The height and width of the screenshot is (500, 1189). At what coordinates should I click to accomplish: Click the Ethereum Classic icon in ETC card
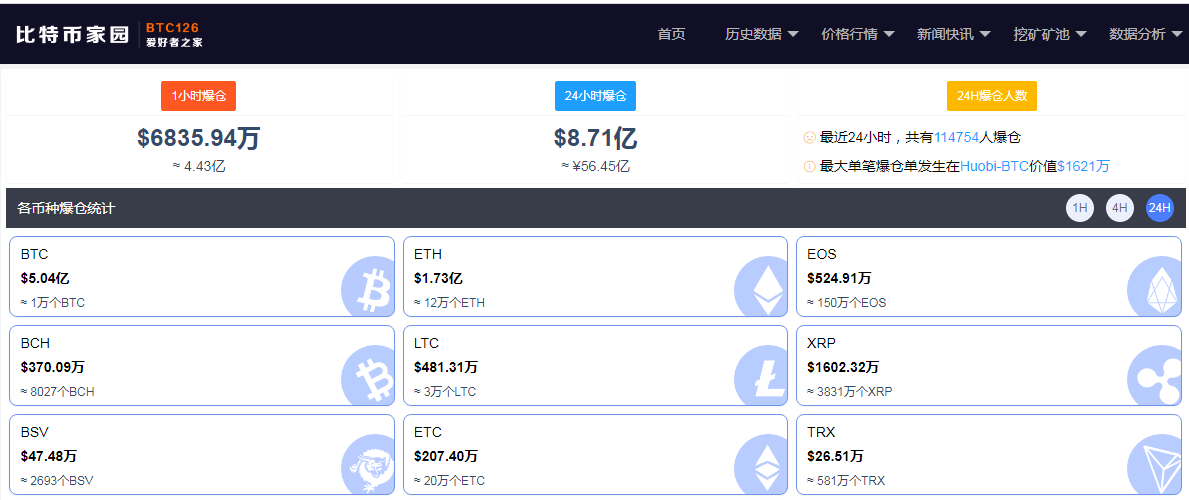tap(761, 464)
